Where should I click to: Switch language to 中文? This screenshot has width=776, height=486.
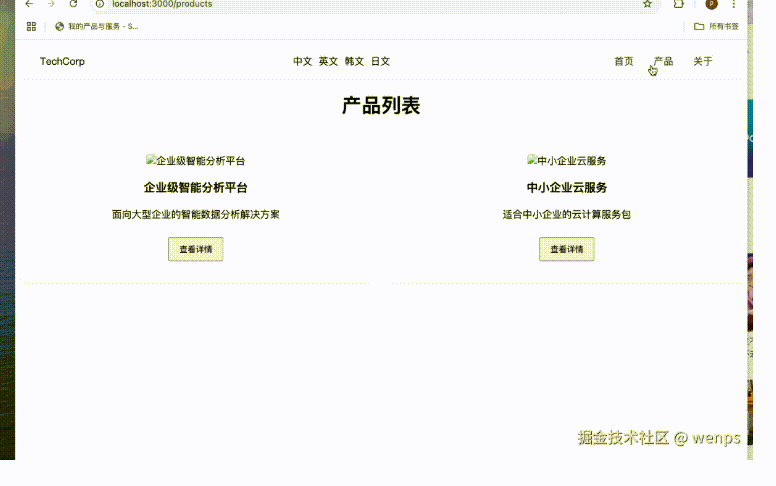[x=302, y=61]
